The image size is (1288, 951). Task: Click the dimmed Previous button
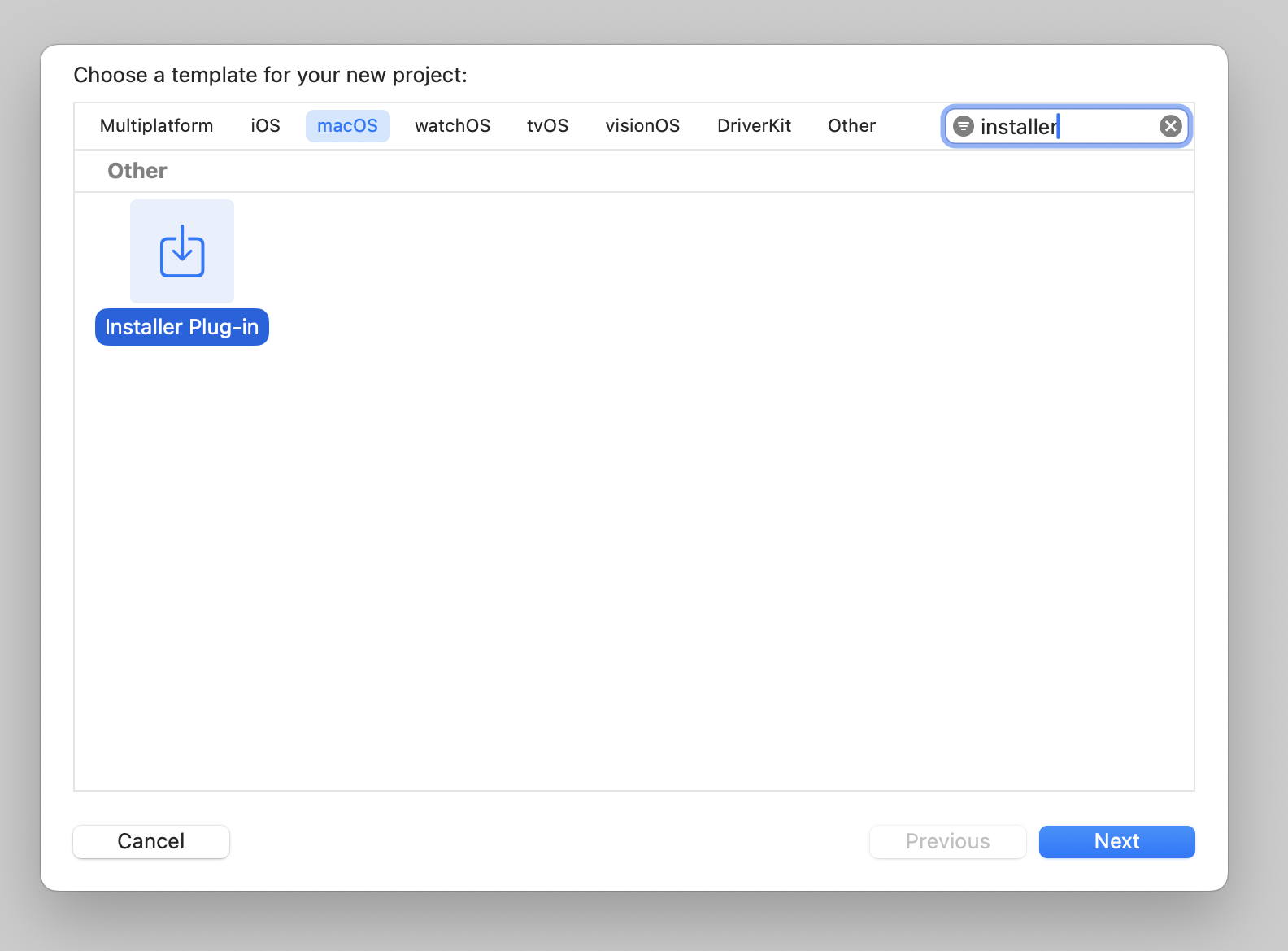click(x=947, y=841)
